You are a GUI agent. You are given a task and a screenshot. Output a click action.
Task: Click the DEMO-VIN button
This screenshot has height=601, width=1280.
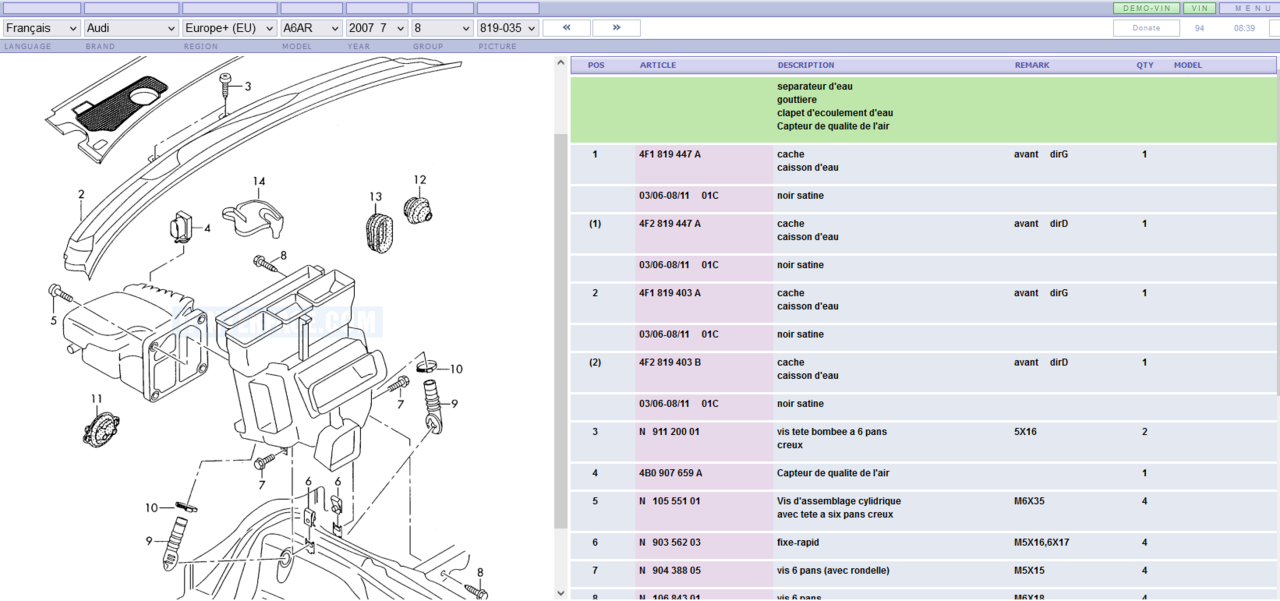point(1146,8)
